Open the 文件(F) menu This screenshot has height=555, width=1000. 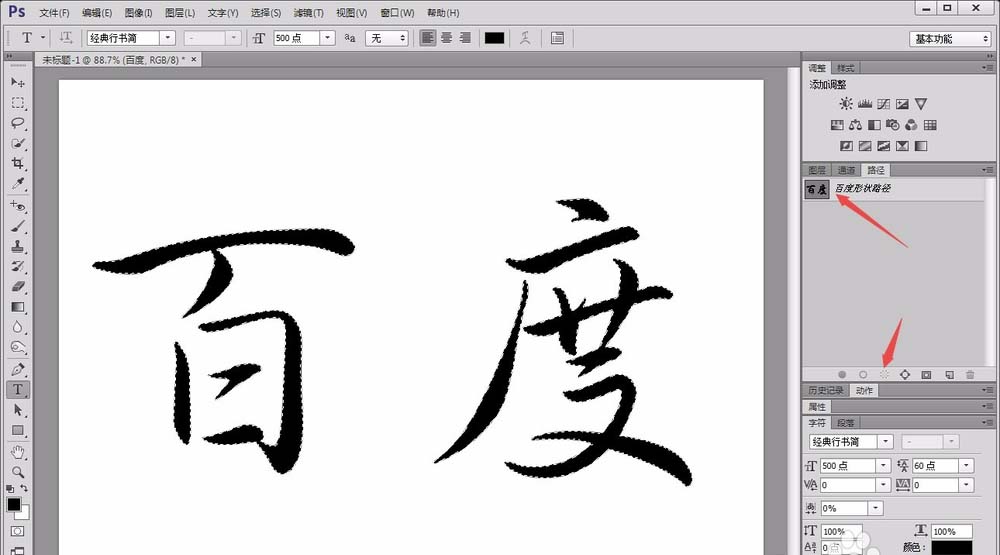54,13
